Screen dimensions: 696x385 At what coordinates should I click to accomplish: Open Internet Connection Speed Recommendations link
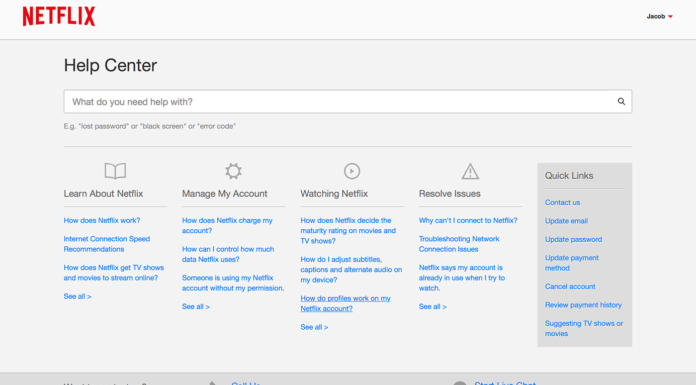(x=107, y=244)
